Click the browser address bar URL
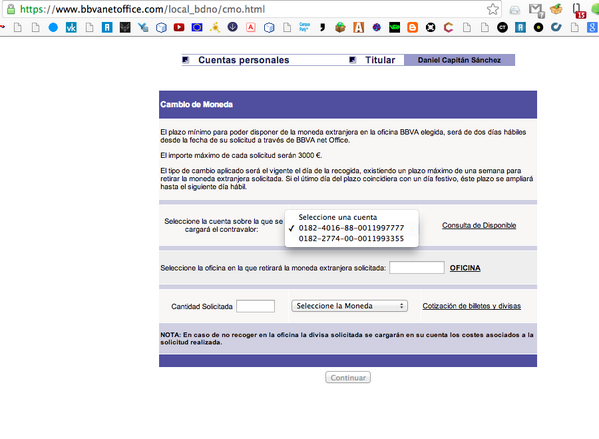 pos(142,9)
